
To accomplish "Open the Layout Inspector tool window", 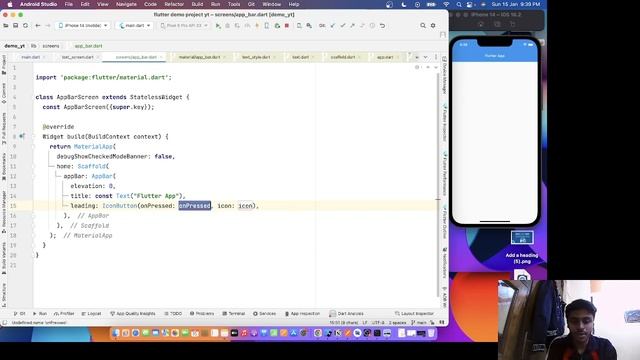I will pos(414,313).
